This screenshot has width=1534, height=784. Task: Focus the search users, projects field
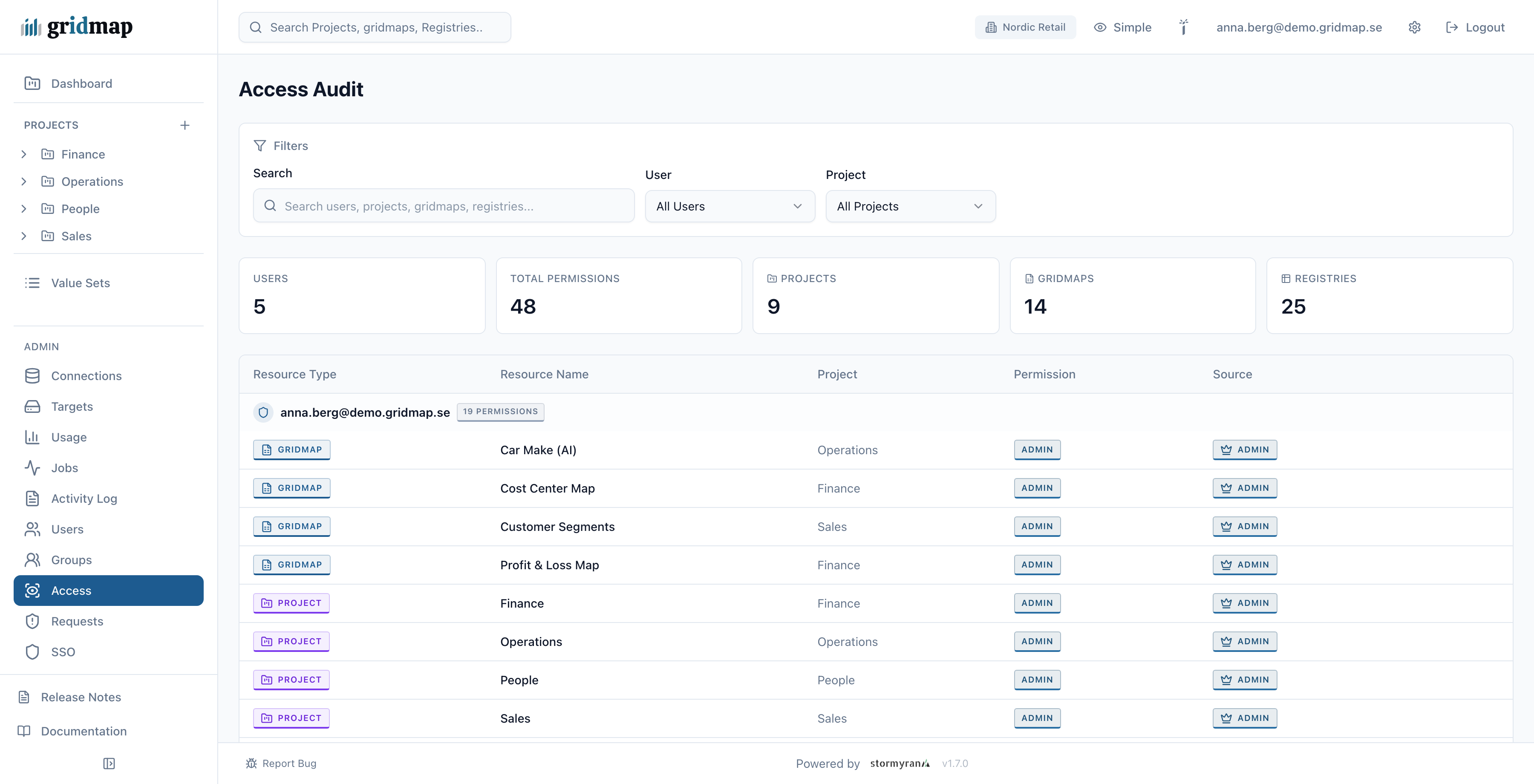click(444, 206)
